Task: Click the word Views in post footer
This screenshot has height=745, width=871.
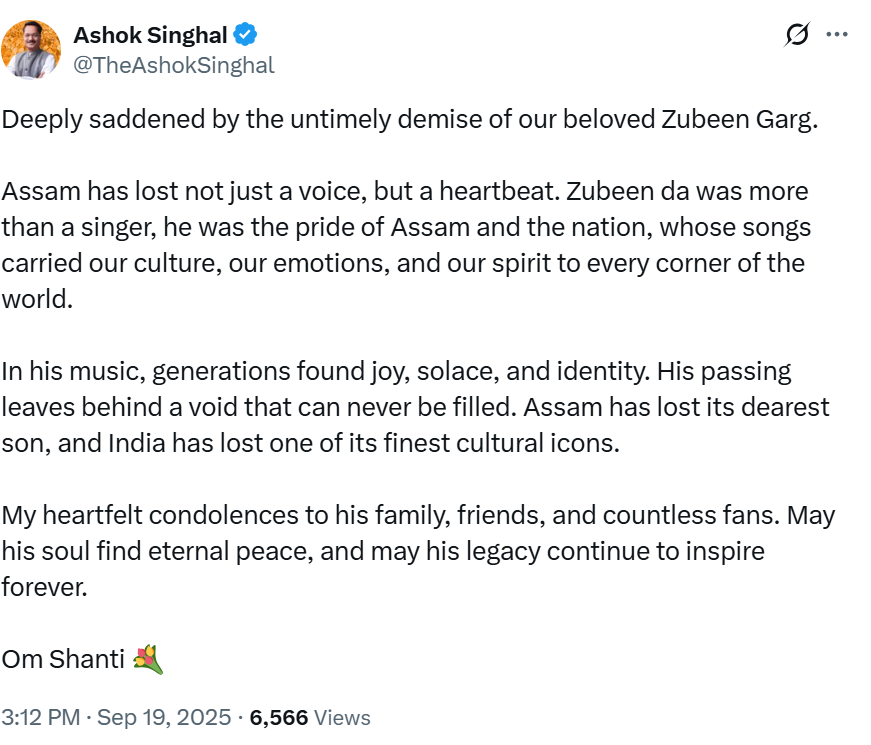Action: pyautogui.click(x=343, y=717)
